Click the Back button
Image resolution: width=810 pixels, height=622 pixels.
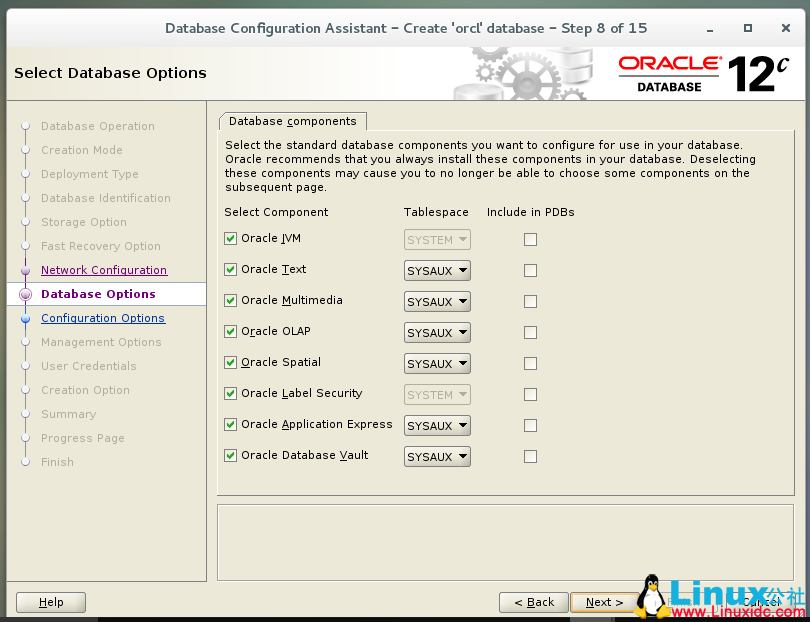pyautogui.click(x=534, y=602)
